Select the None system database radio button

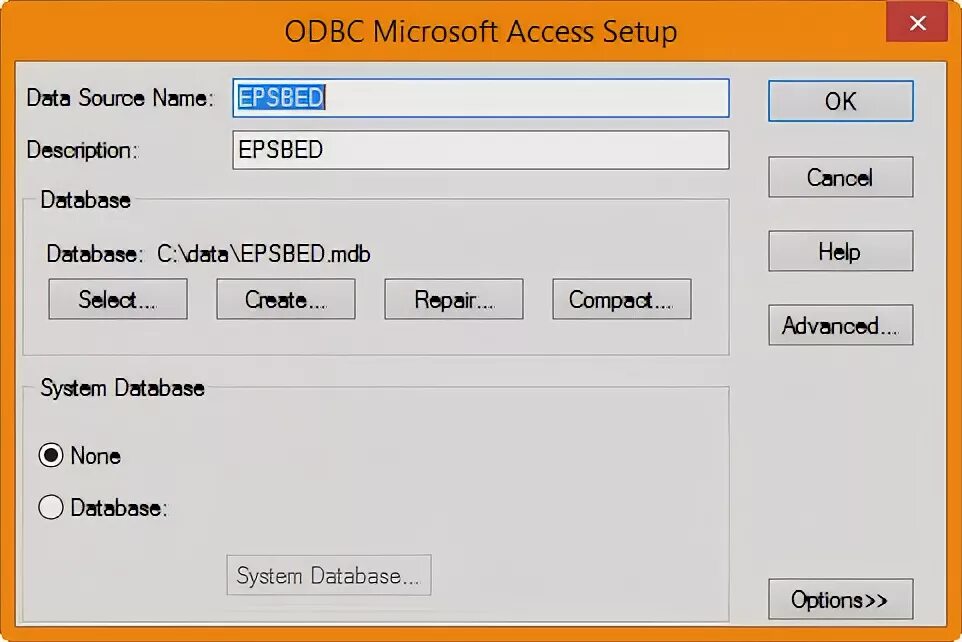[51, 455]
